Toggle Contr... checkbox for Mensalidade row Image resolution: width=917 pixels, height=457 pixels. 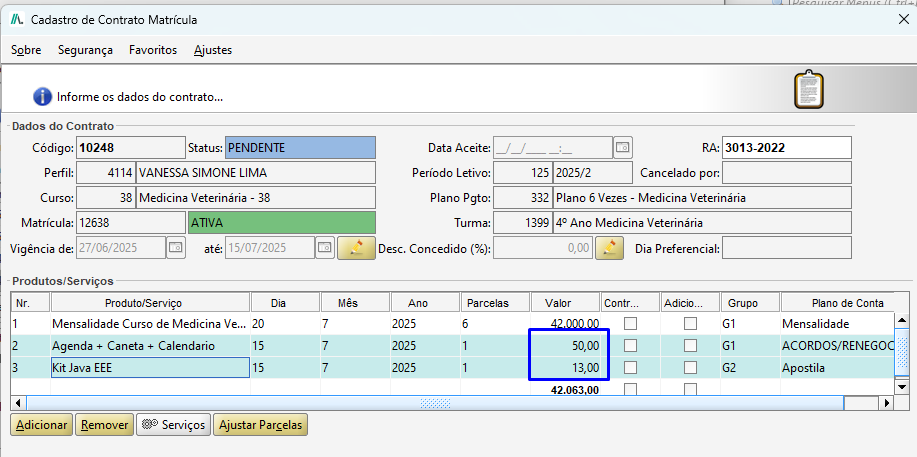(630, 324)
